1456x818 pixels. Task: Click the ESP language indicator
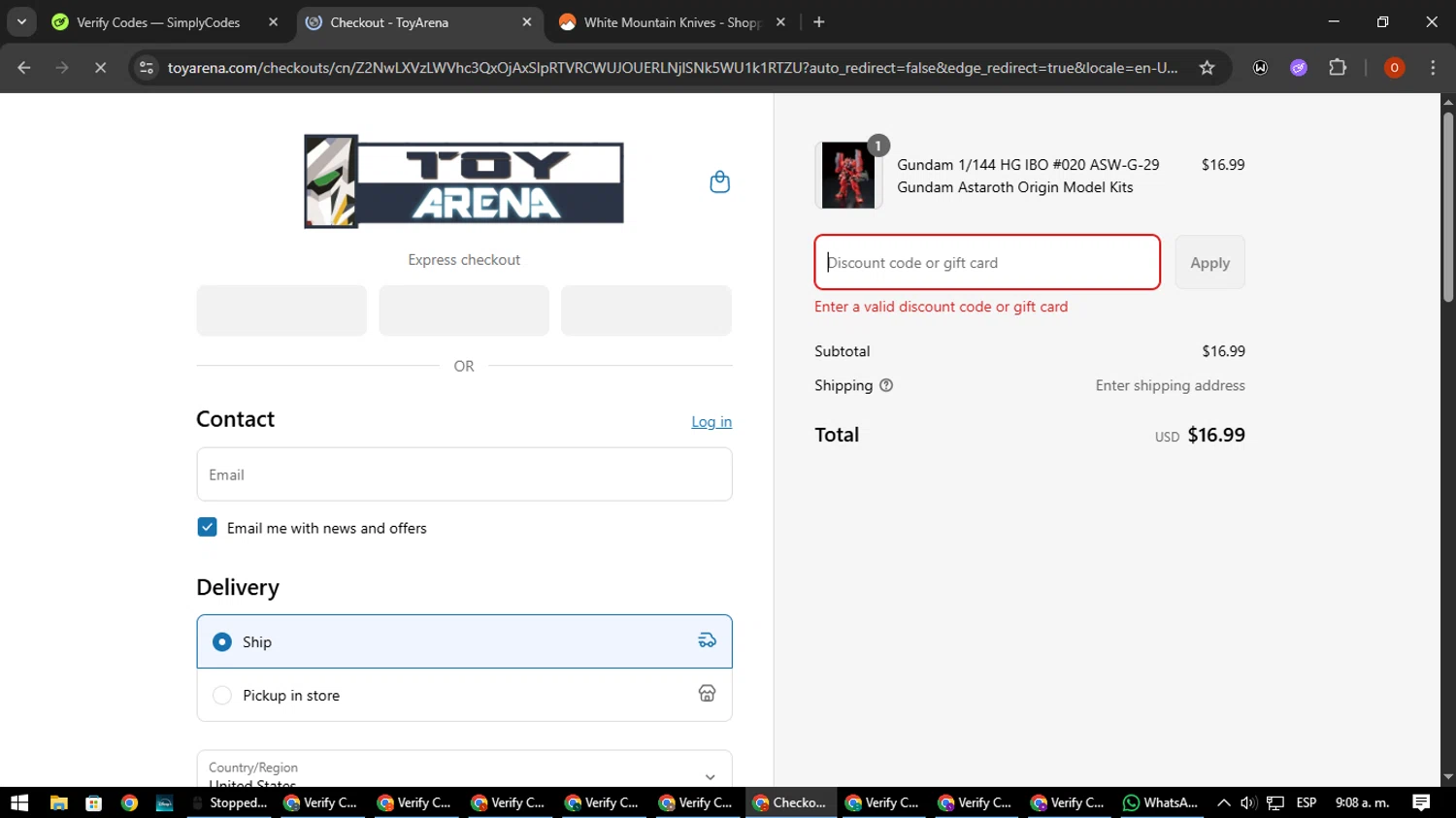1307,802
